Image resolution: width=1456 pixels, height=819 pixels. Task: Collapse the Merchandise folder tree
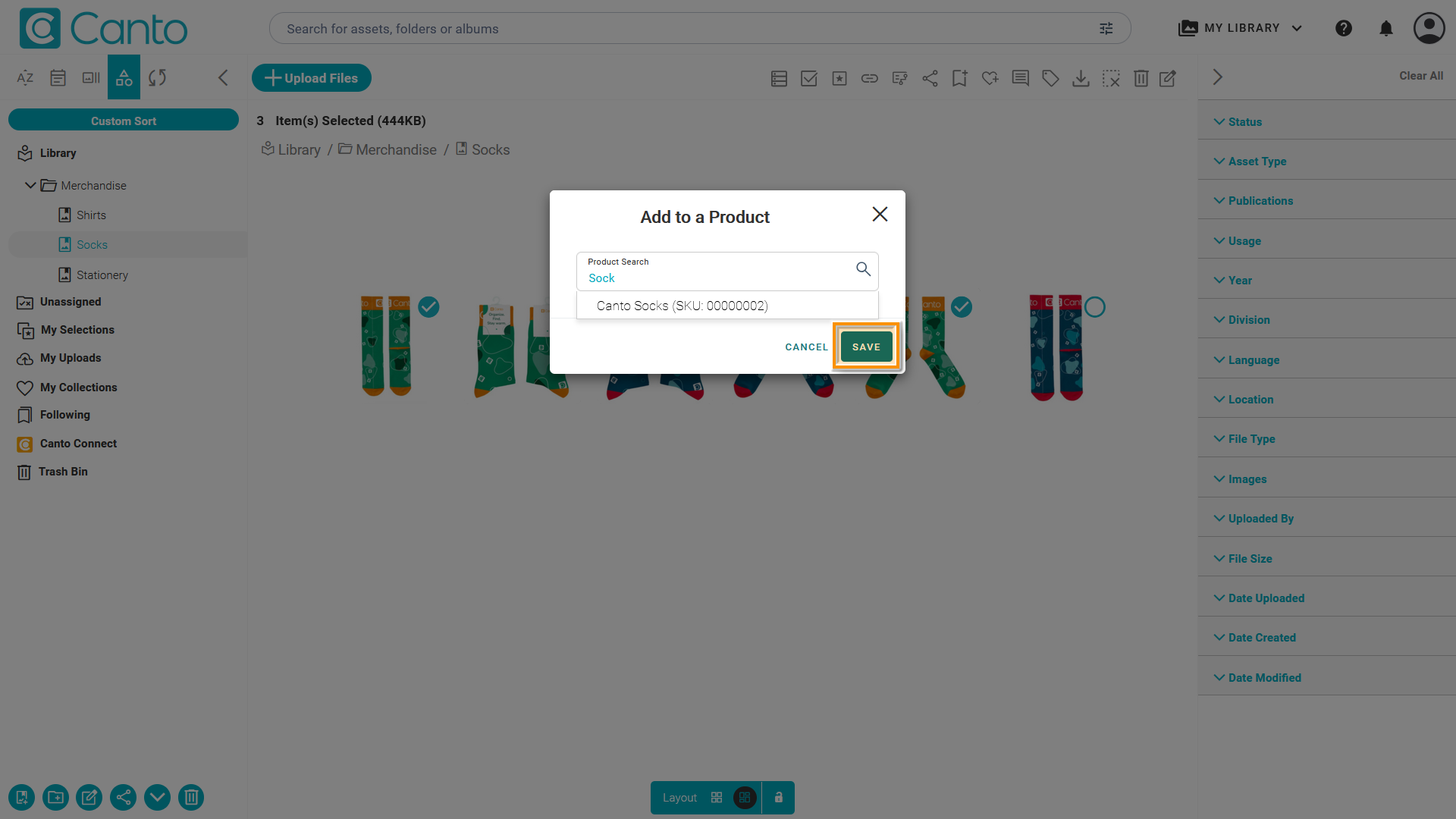[30, 185]
